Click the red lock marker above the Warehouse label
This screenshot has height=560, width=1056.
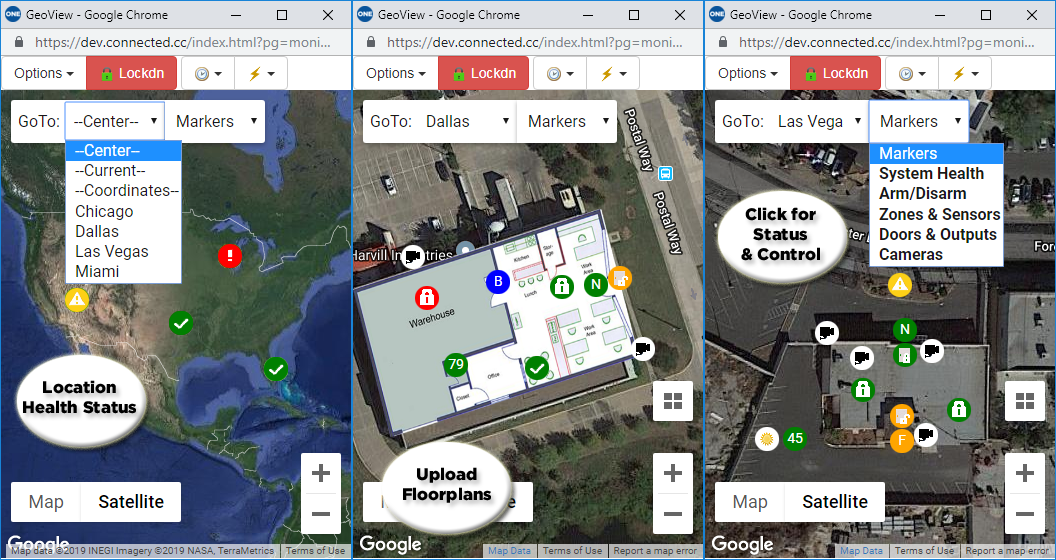427,296
